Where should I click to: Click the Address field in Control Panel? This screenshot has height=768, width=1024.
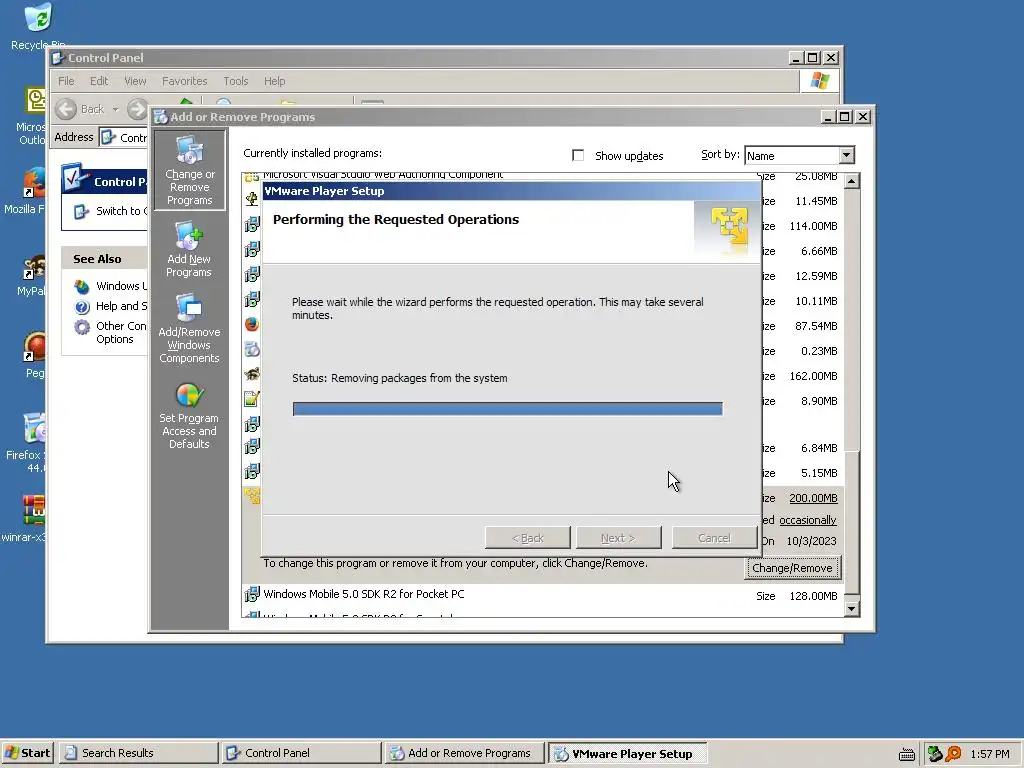coord(123,138)
